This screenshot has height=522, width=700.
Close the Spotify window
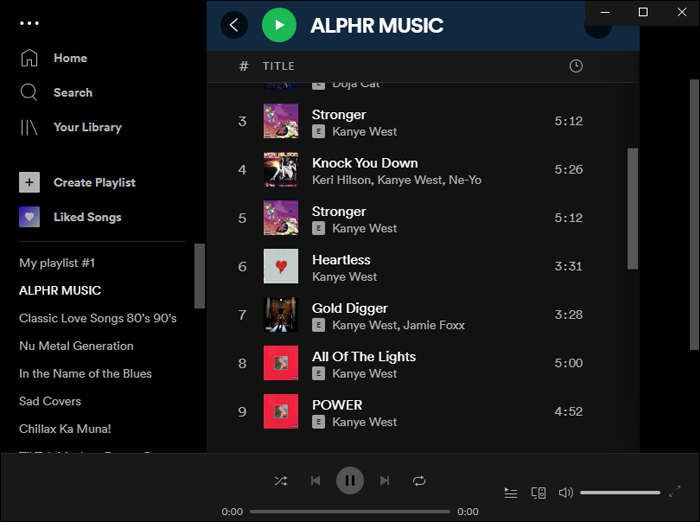681,12
